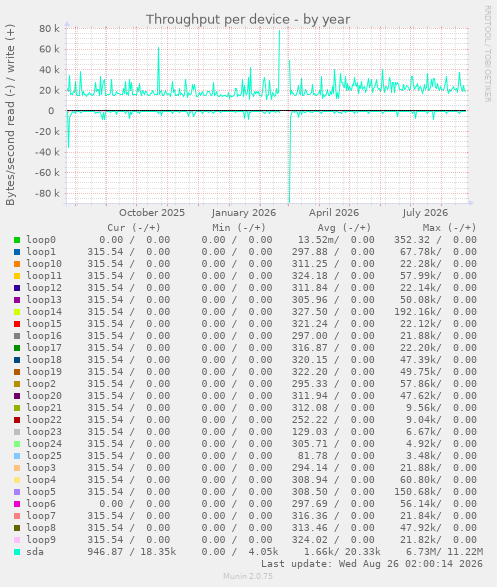Click the sda min value 4.05k
Screen dimensions: 497x587
pos(263,551)
